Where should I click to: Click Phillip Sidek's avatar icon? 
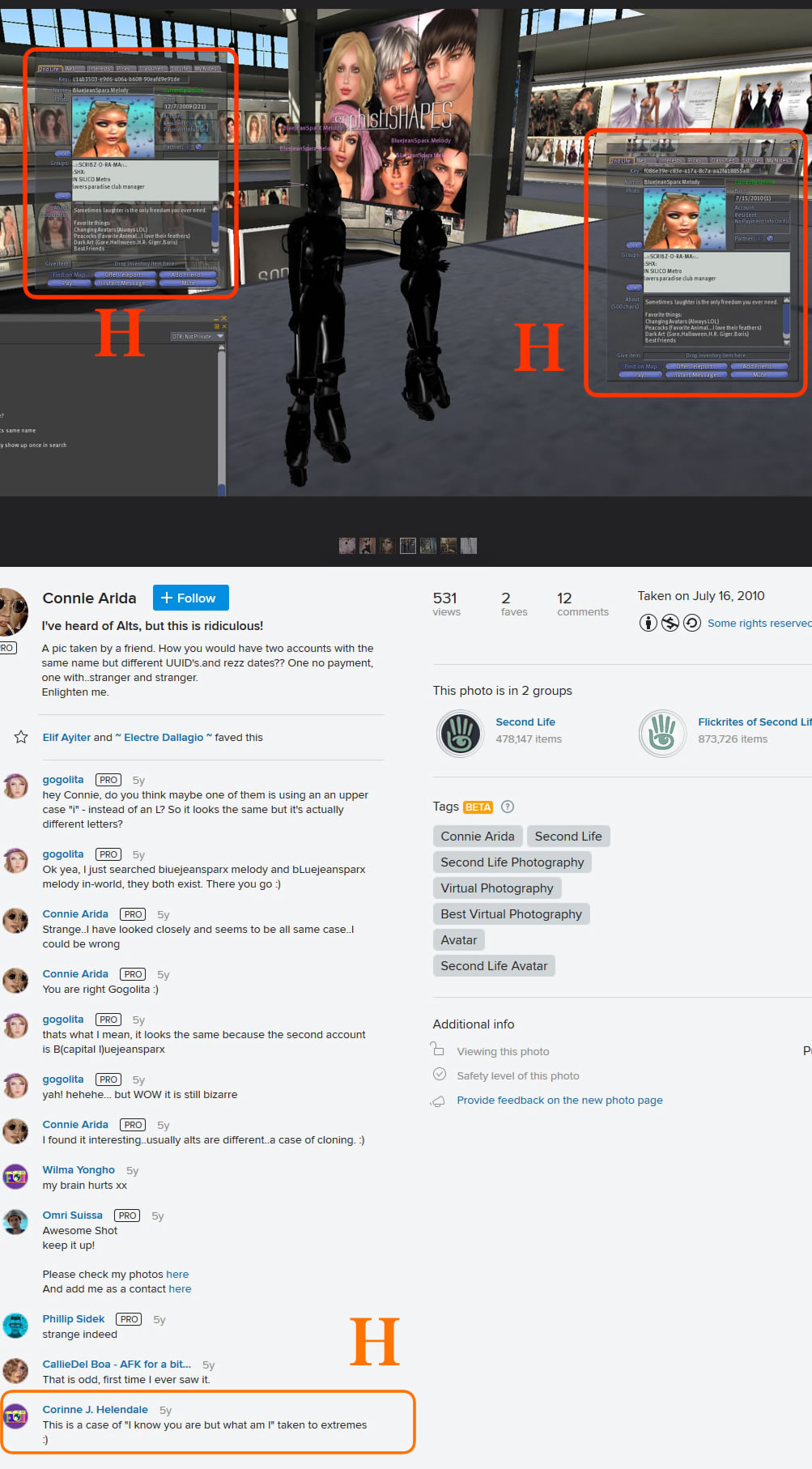click(15, 1326)
